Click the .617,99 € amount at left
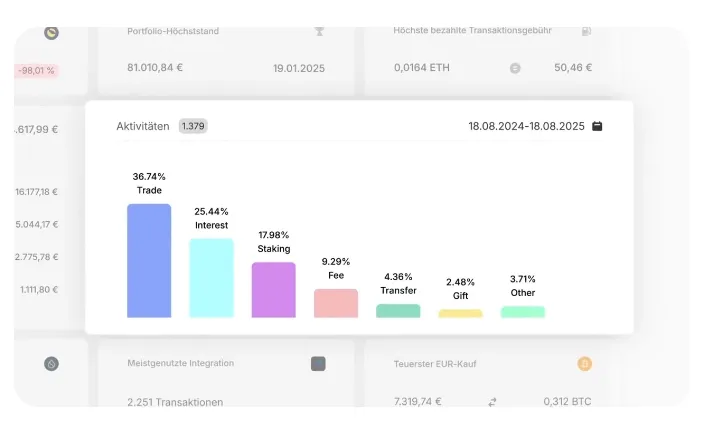This screenshot has height=427, width=714. click(36, 129)
